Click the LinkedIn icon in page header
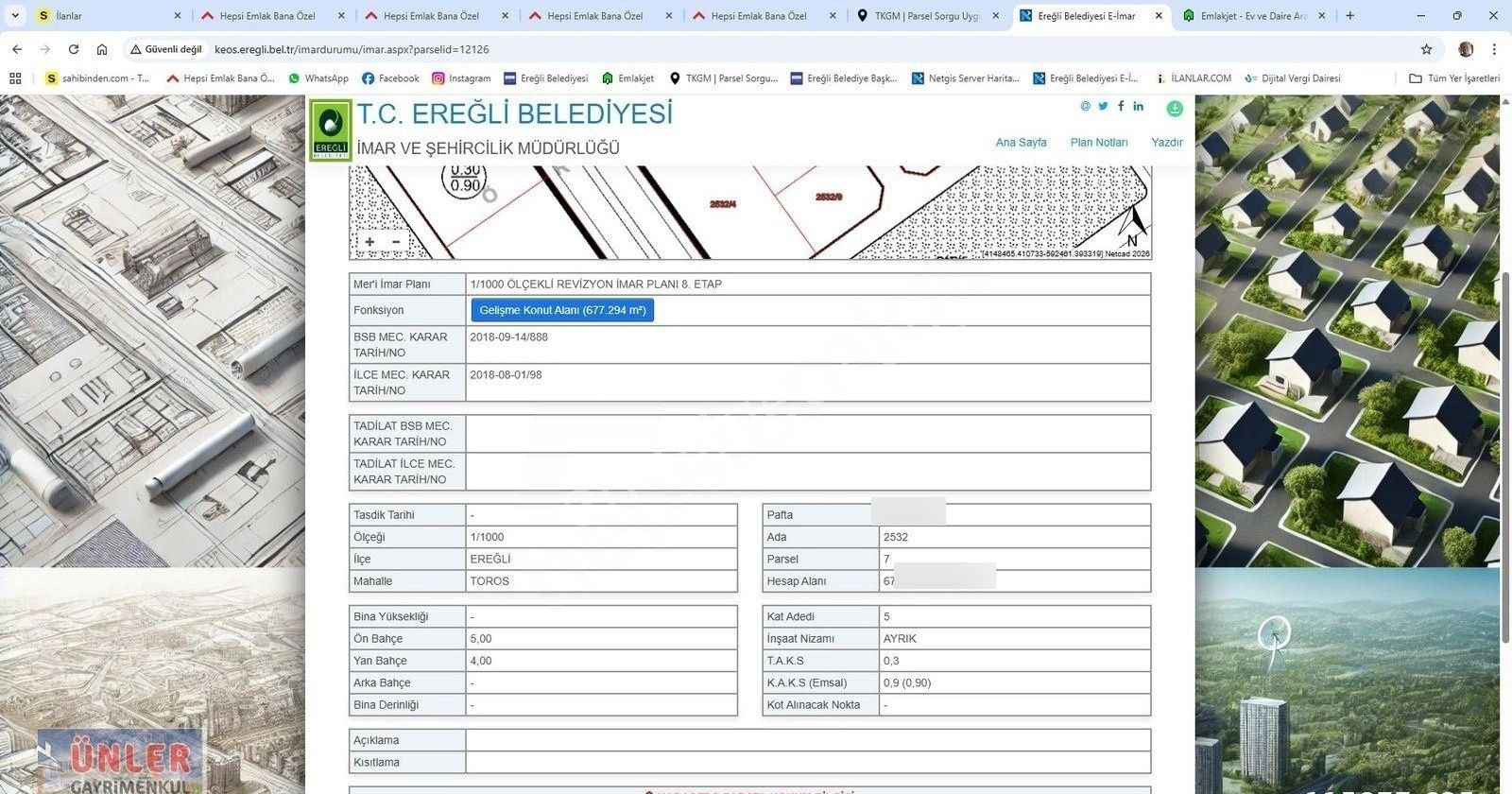The height and width of the screenshot is (794, 1512). pyautogui.click(x=1139, y=106)
